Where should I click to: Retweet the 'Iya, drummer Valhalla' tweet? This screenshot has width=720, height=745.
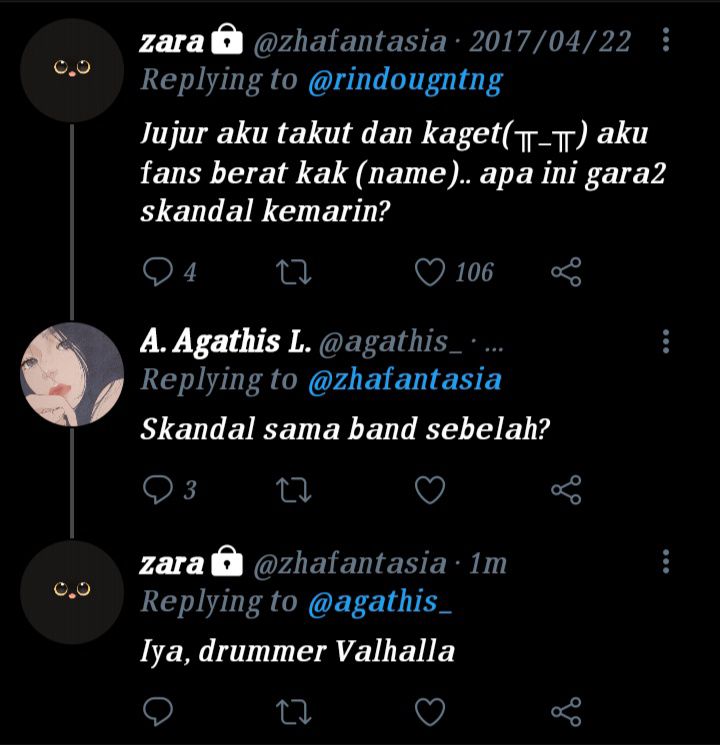[294, 711]
